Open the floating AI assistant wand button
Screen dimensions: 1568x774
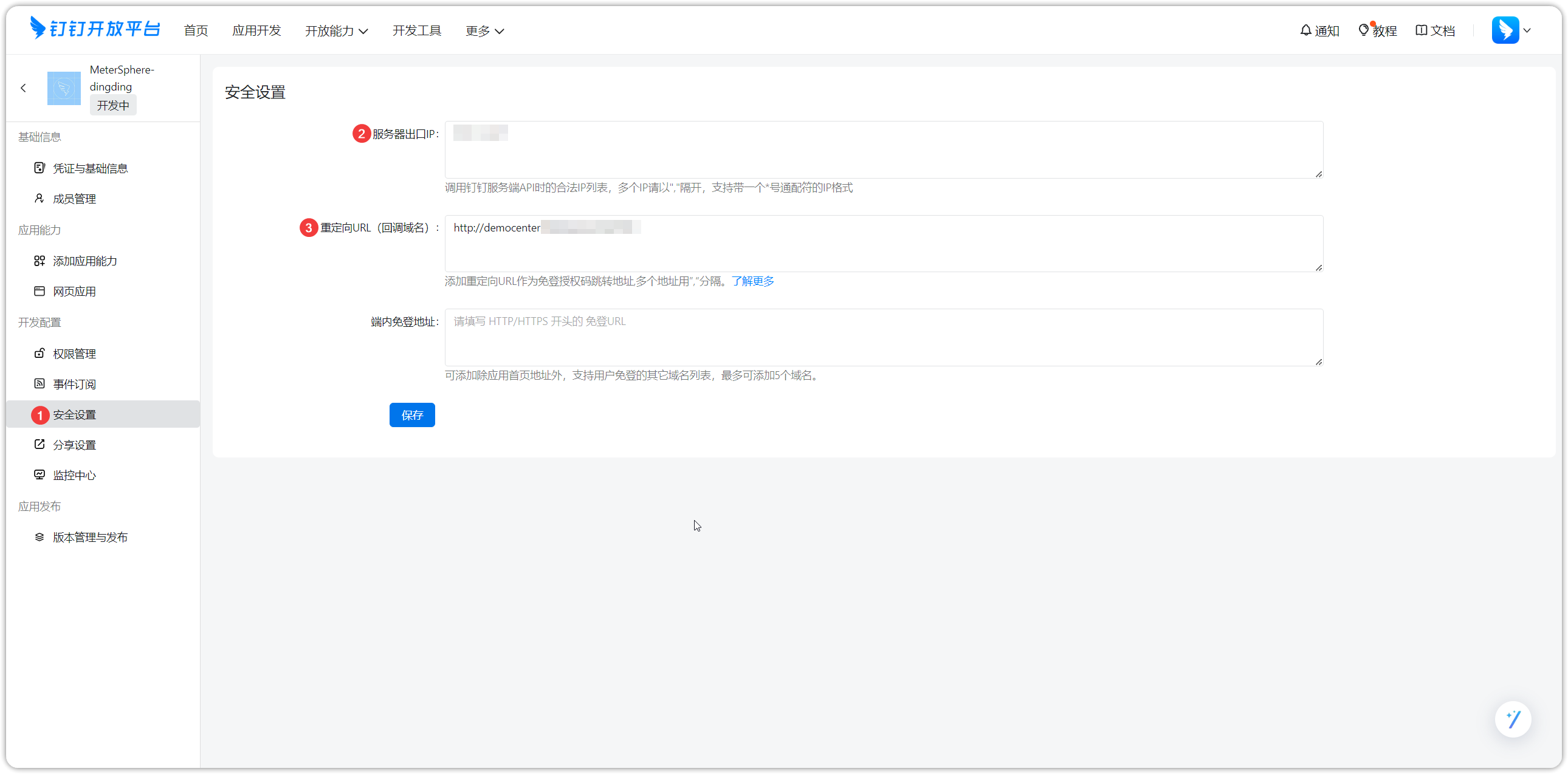[x=1513, y=719]
